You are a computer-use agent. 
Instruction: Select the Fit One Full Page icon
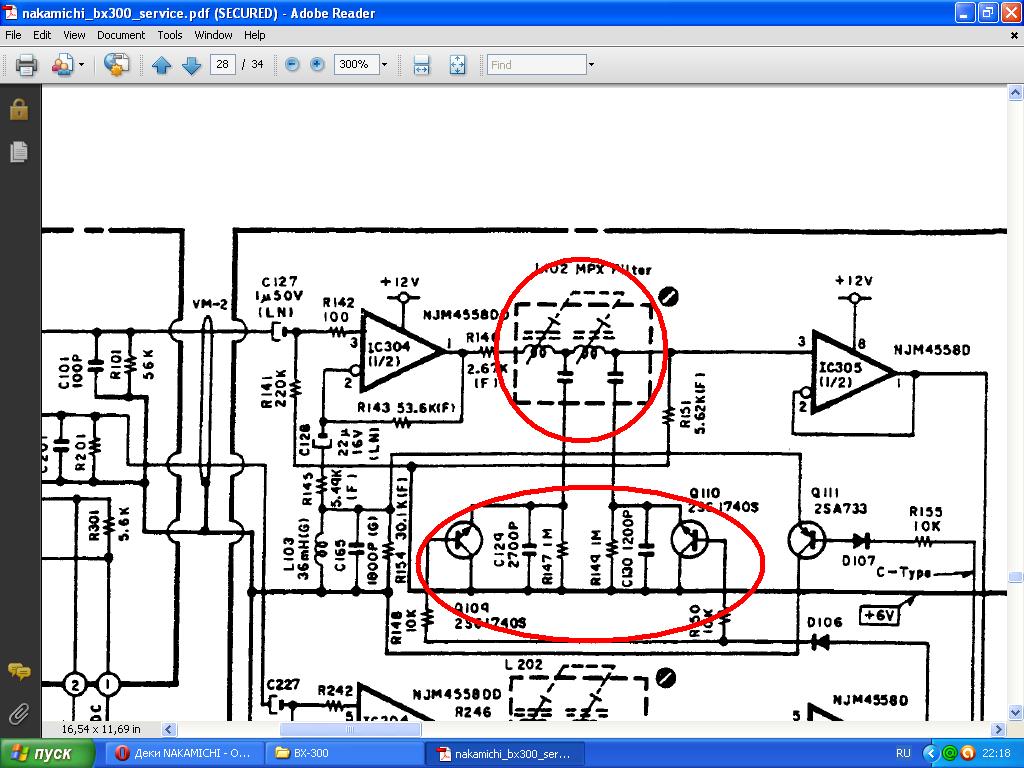457,65
